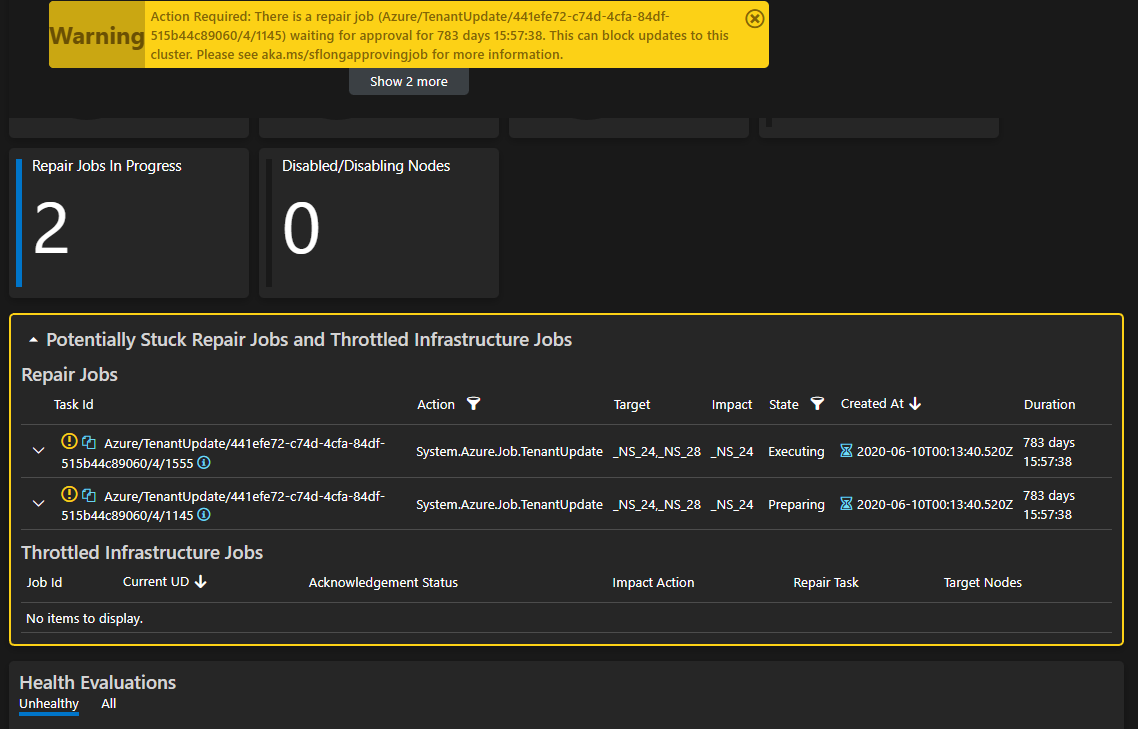Click the Created At sort arrow
The height and width of the screenshot is (729, 1138).
(x=915, y=404)
